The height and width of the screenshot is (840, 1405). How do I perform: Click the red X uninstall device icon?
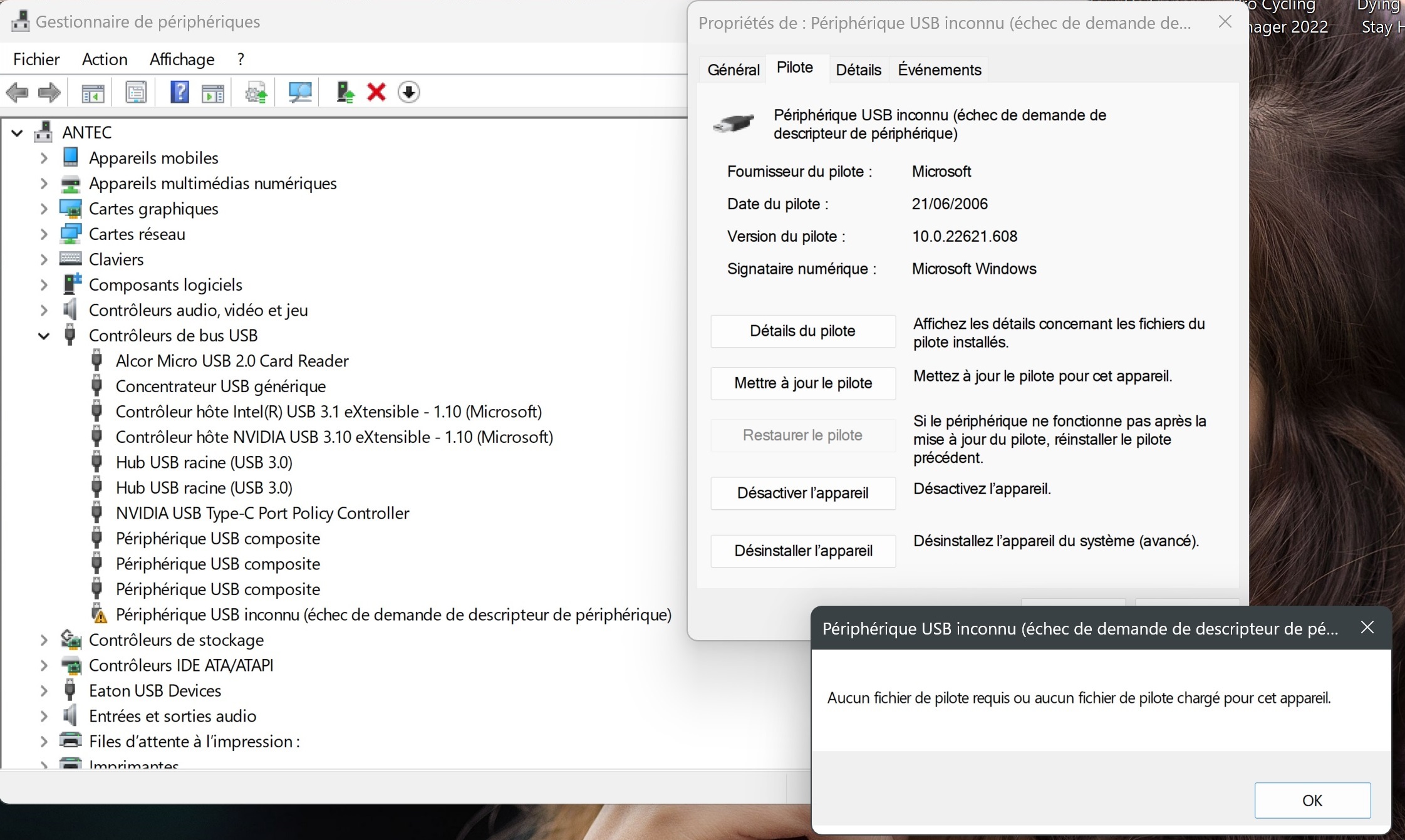tap(376, 93)
